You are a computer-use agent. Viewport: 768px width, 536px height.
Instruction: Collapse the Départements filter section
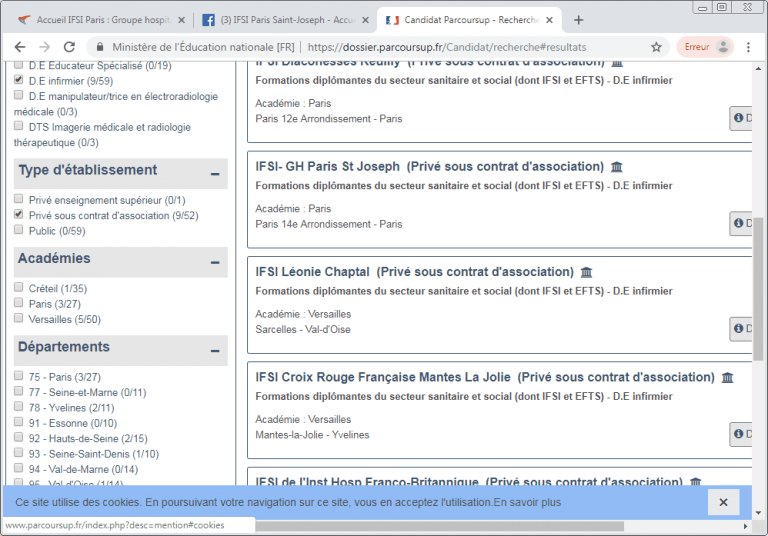[215, 351]
